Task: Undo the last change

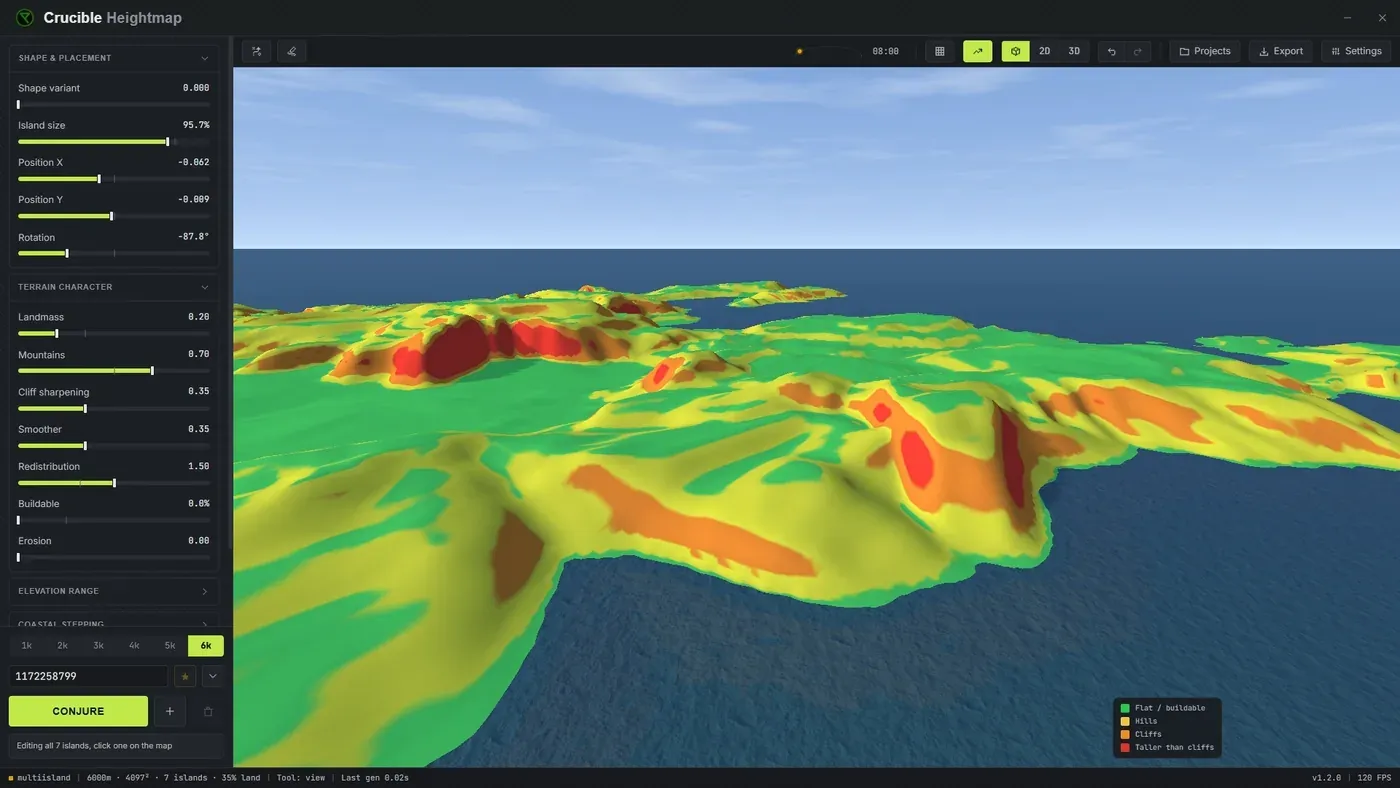Action: coord(1112,51)
